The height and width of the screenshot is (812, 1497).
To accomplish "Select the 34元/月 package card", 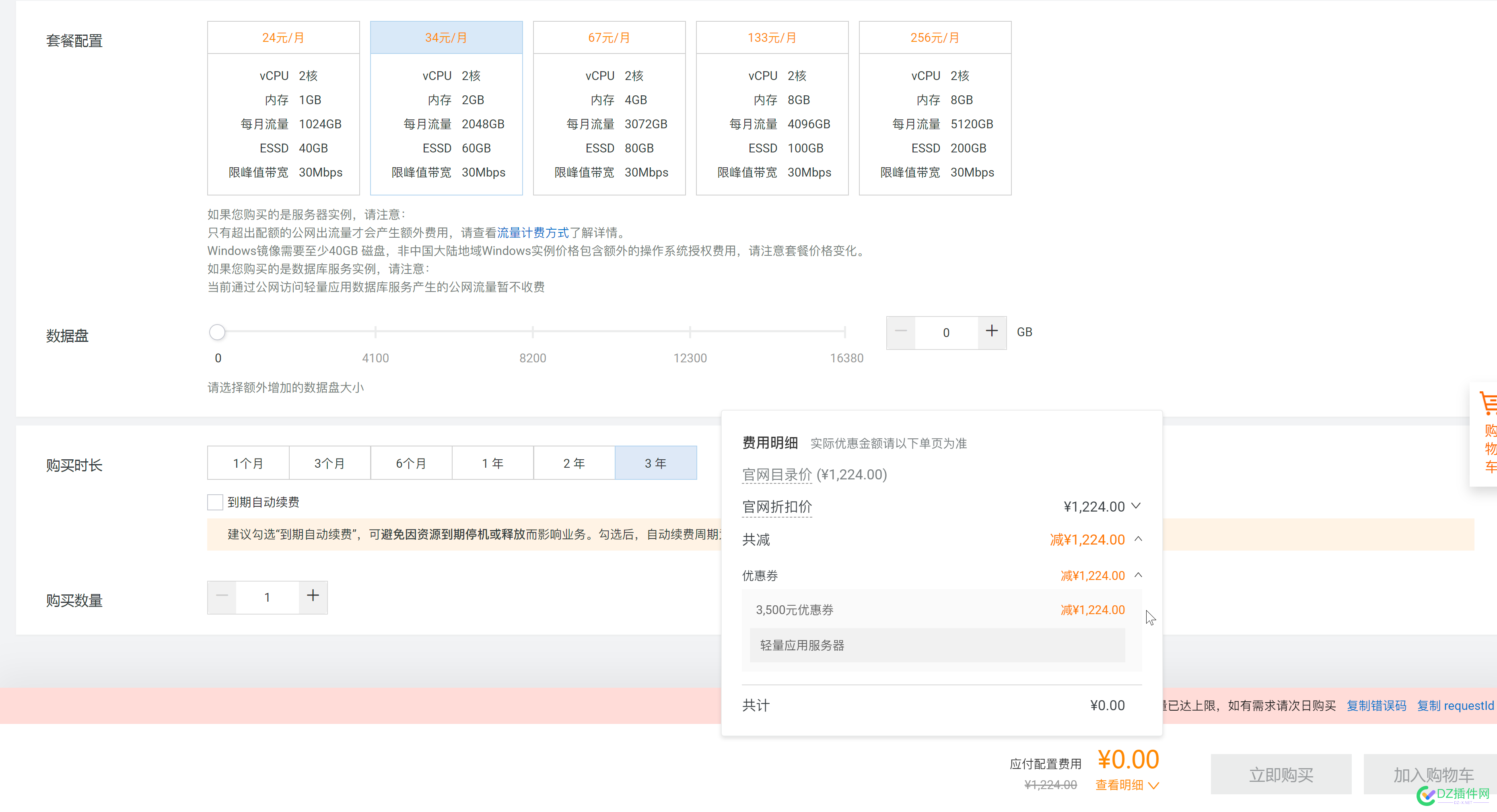I will point(446,108).
